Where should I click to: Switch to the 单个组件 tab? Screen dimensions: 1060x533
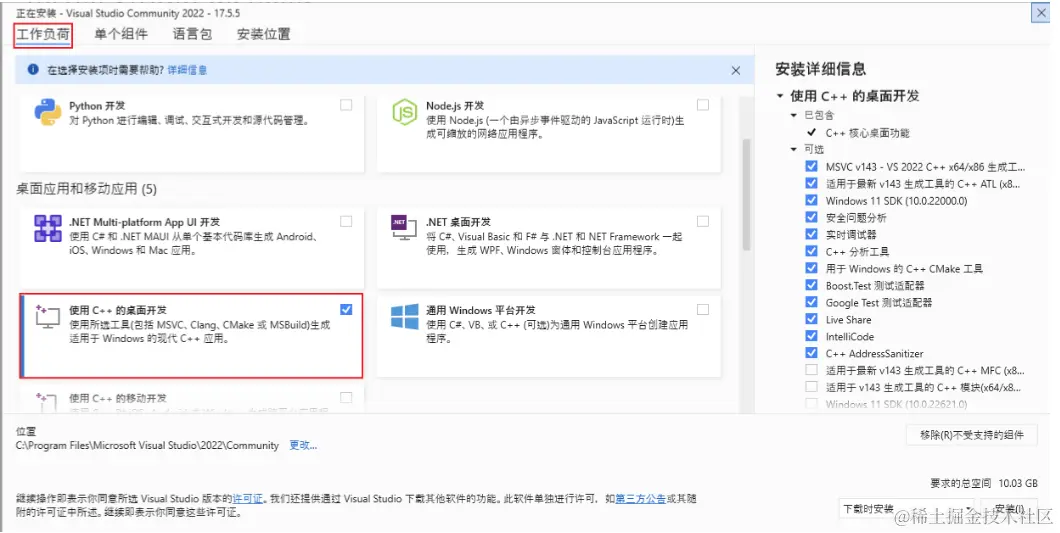point(121,34)
